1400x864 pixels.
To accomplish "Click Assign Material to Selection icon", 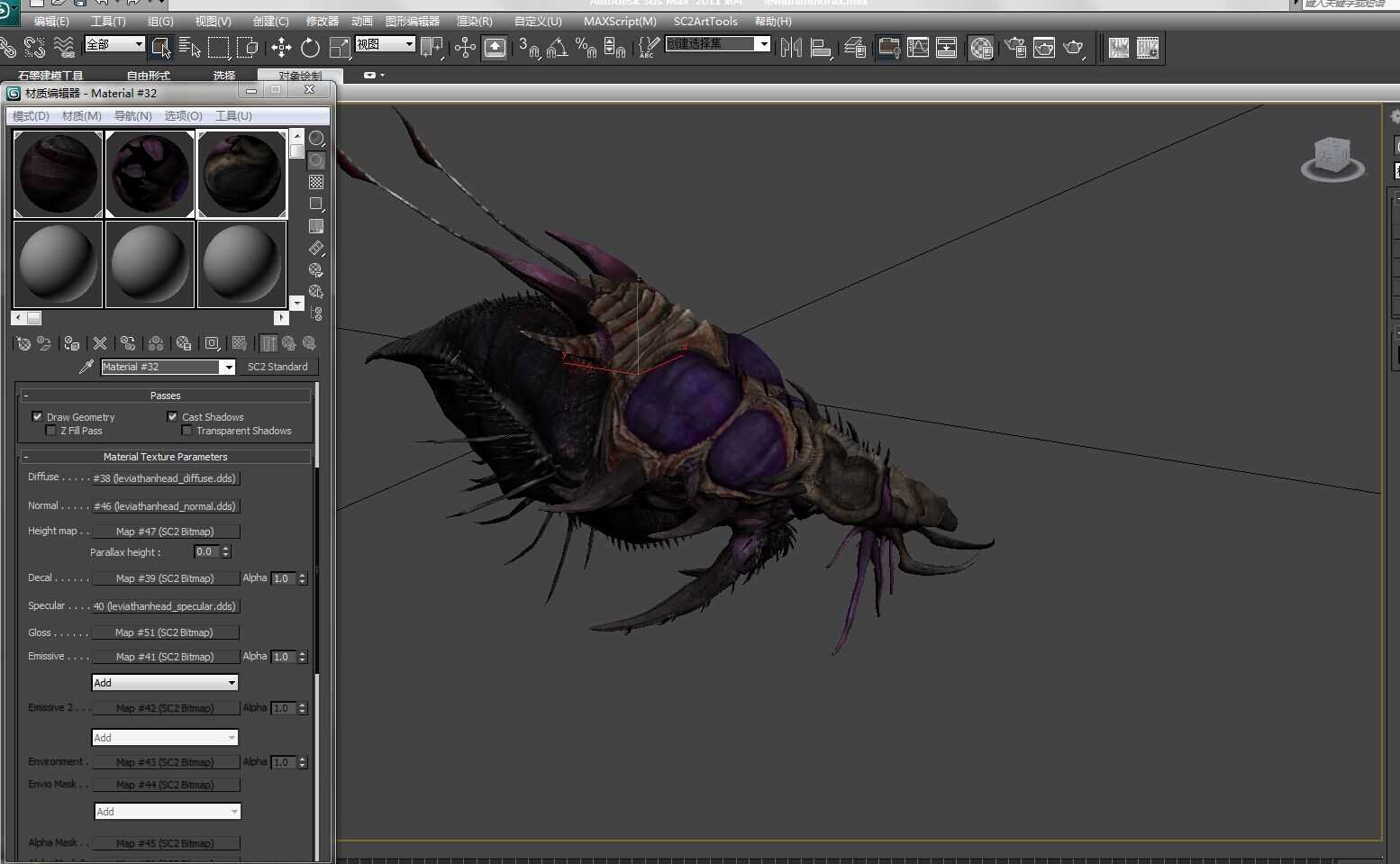I will 72,343.
